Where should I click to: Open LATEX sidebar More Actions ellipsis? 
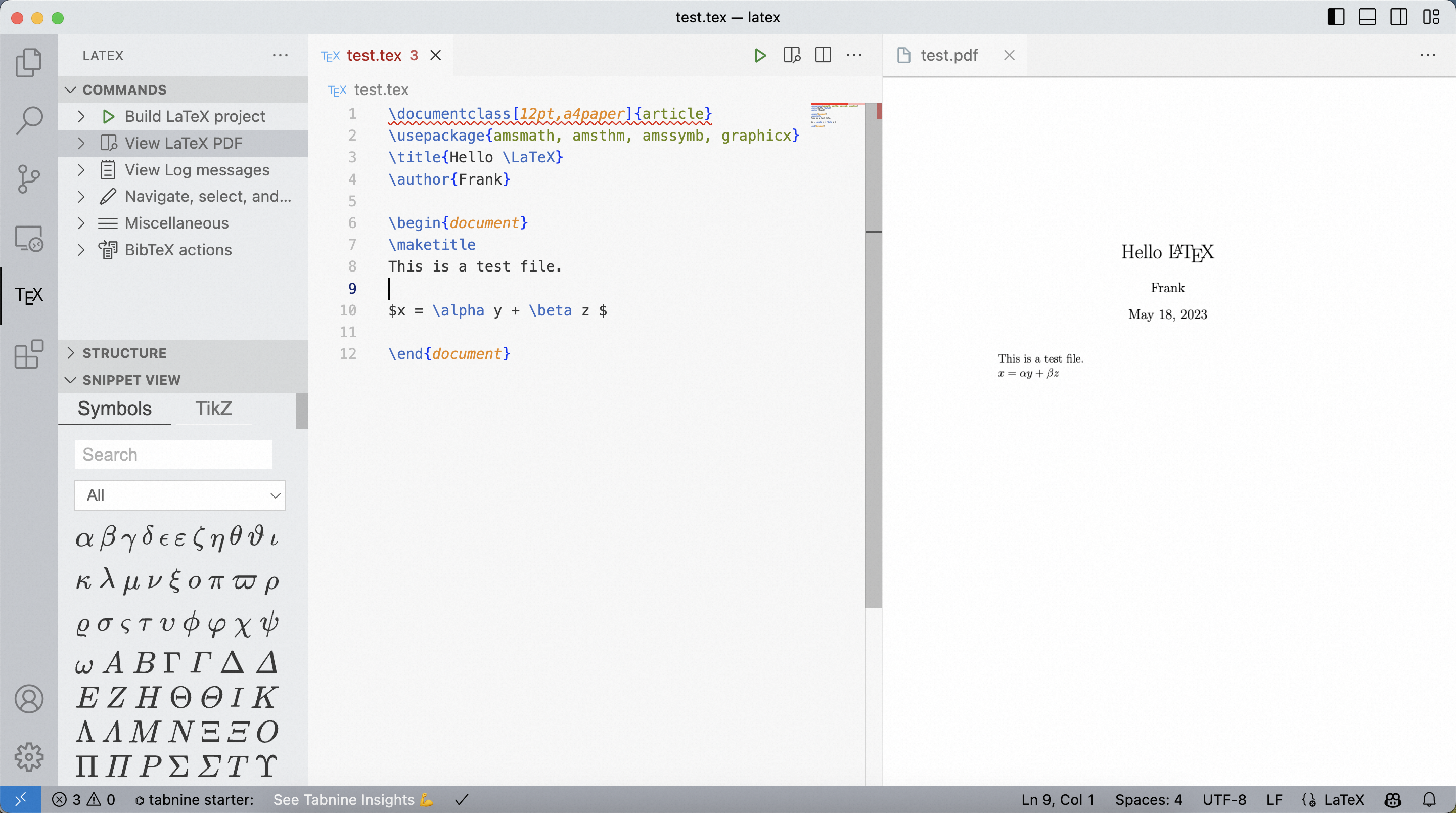click(x=281, y=56)
